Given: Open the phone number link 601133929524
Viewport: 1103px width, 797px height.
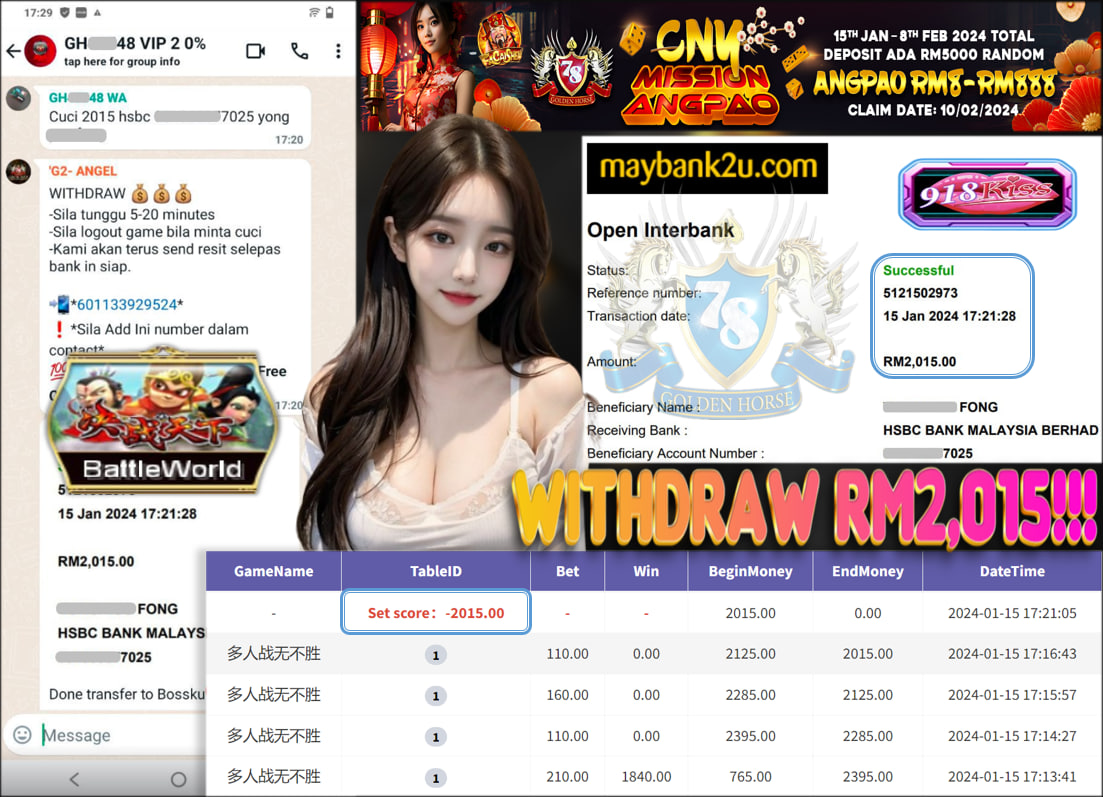Looking at the screenshot, I should (x=127, y=305).
